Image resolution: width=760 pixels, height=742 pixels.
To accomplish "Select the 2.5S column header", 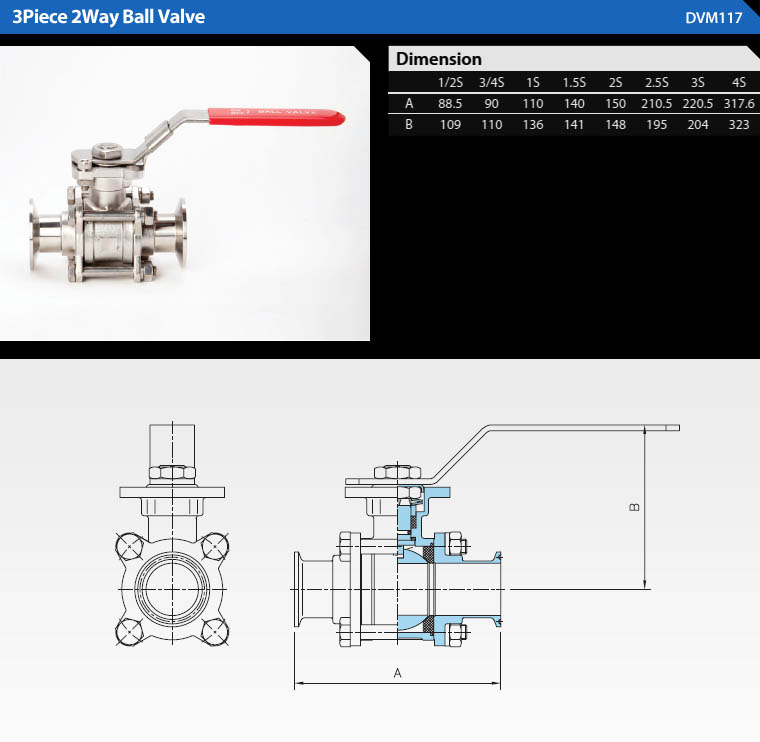I will tap(656, 82).
